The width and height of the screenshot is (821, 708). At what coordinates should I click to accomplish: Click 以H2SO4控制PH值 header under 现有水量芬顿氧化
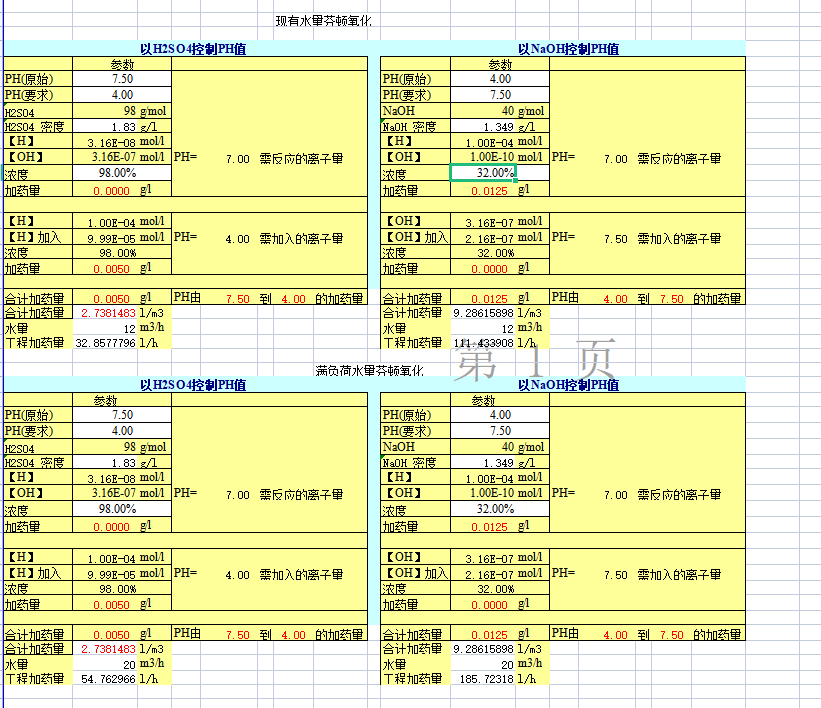(x=193, y=49)
